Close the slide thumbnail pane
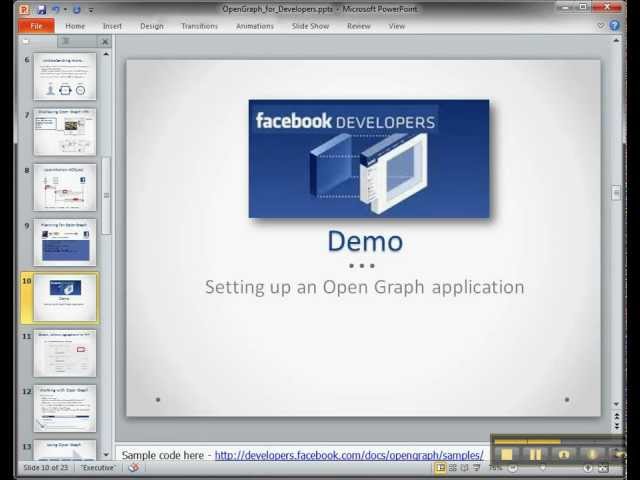640x480 pixels. pos(105,42)
